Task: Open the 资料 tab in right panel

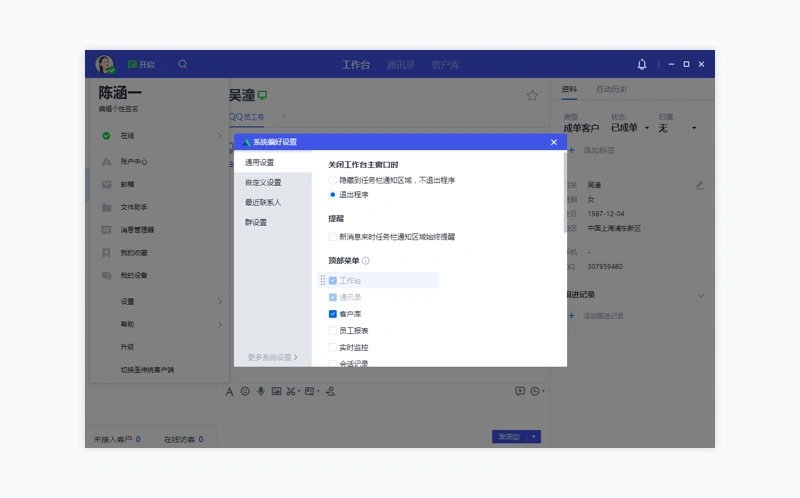Action: 569,89
